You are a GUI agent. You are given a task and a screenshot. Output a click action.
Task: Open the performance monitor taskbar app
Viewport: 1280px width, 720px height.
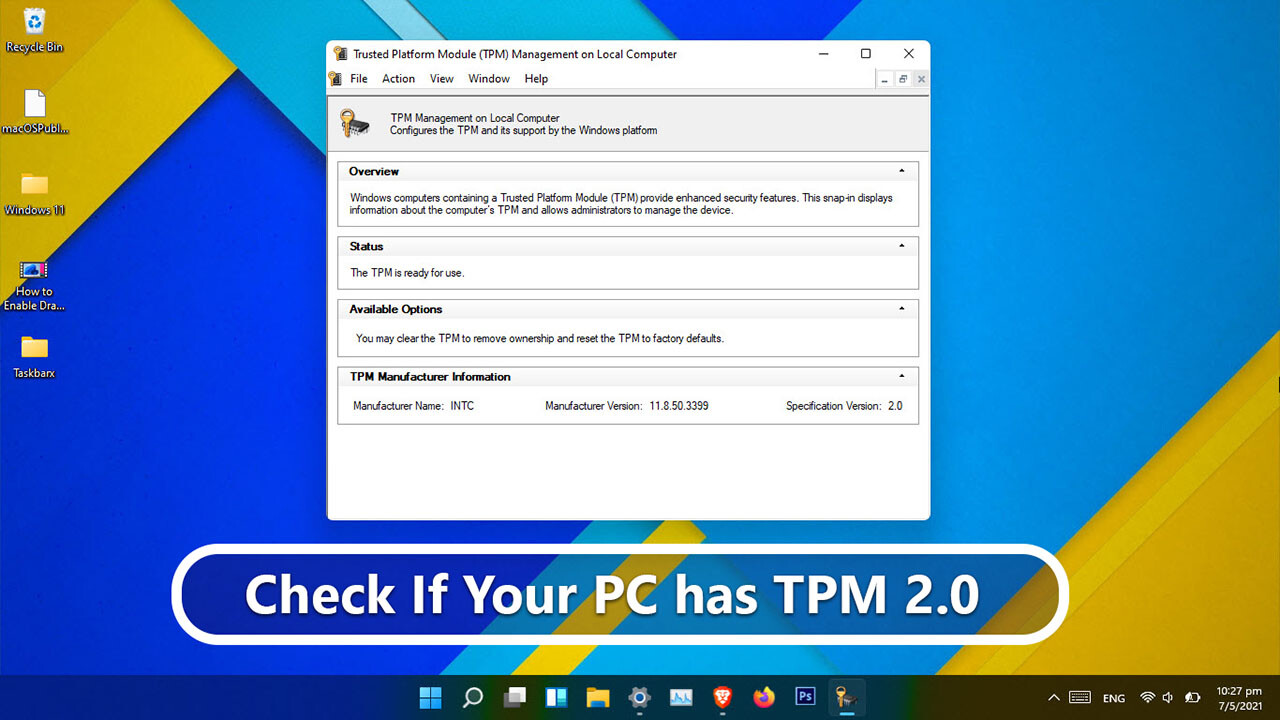tap(681, 697)
